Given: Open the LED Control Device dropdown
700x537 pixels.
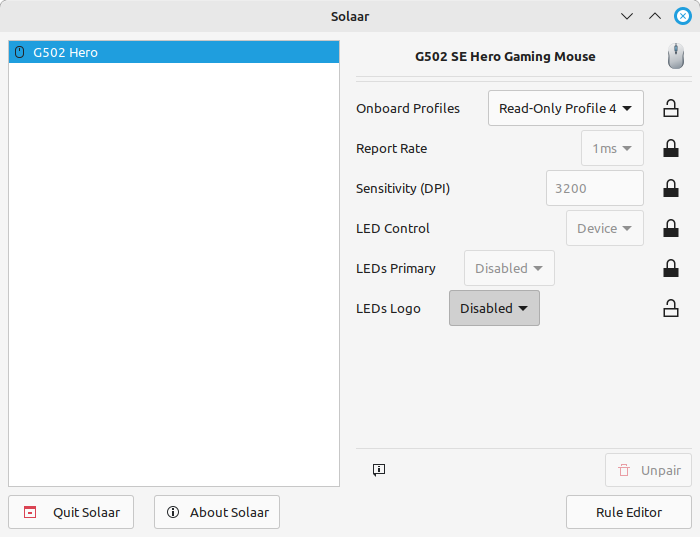Looking at the screenshot, I should [x=604, y=228].
